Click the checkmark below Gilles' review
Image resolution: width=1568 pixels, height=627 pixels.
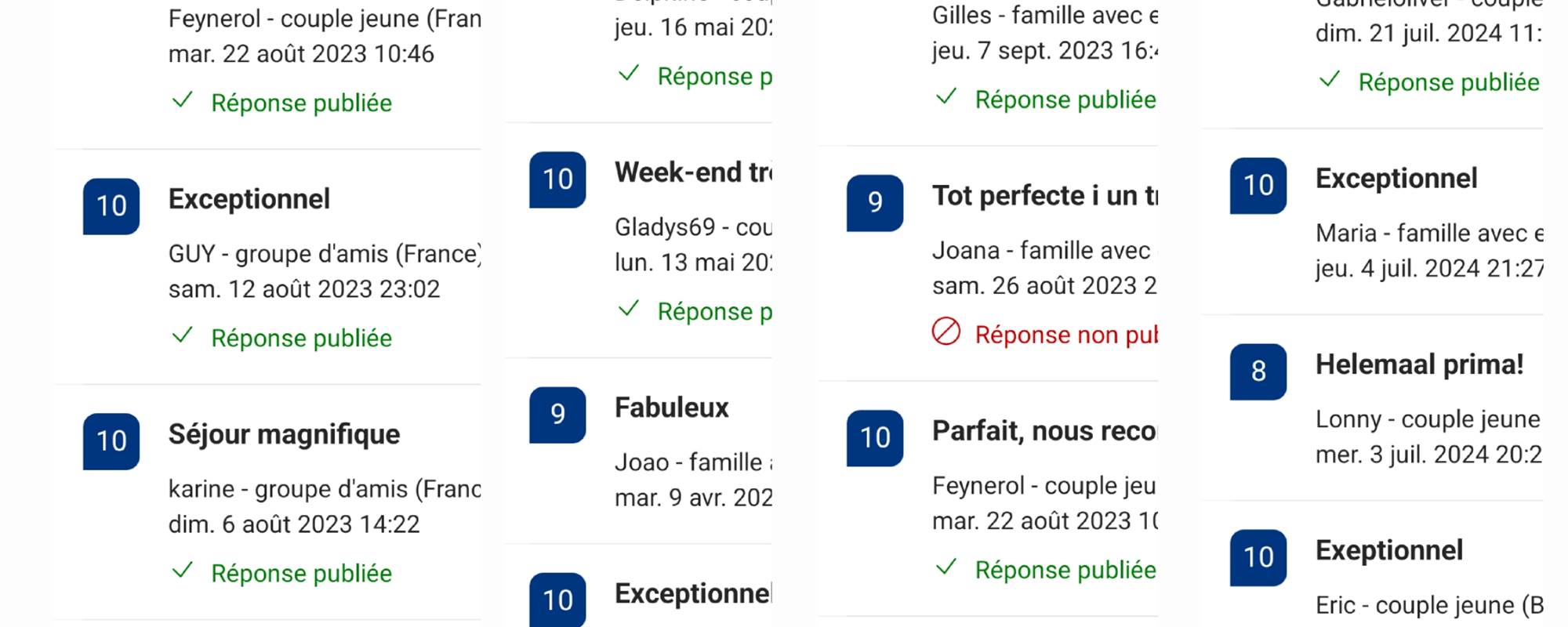coord(946,97)
